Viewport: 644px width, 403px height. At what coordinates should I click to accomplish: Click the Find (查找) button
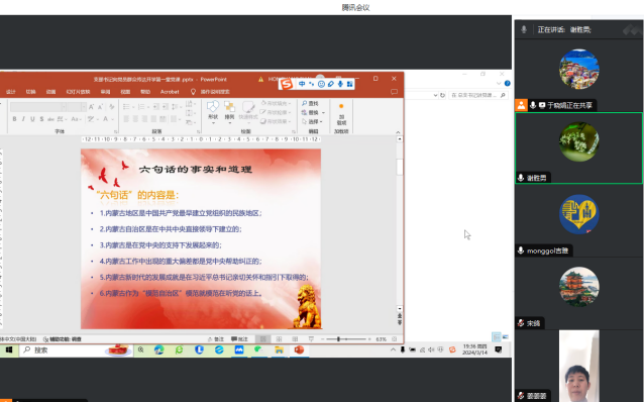tap(312, 103)
